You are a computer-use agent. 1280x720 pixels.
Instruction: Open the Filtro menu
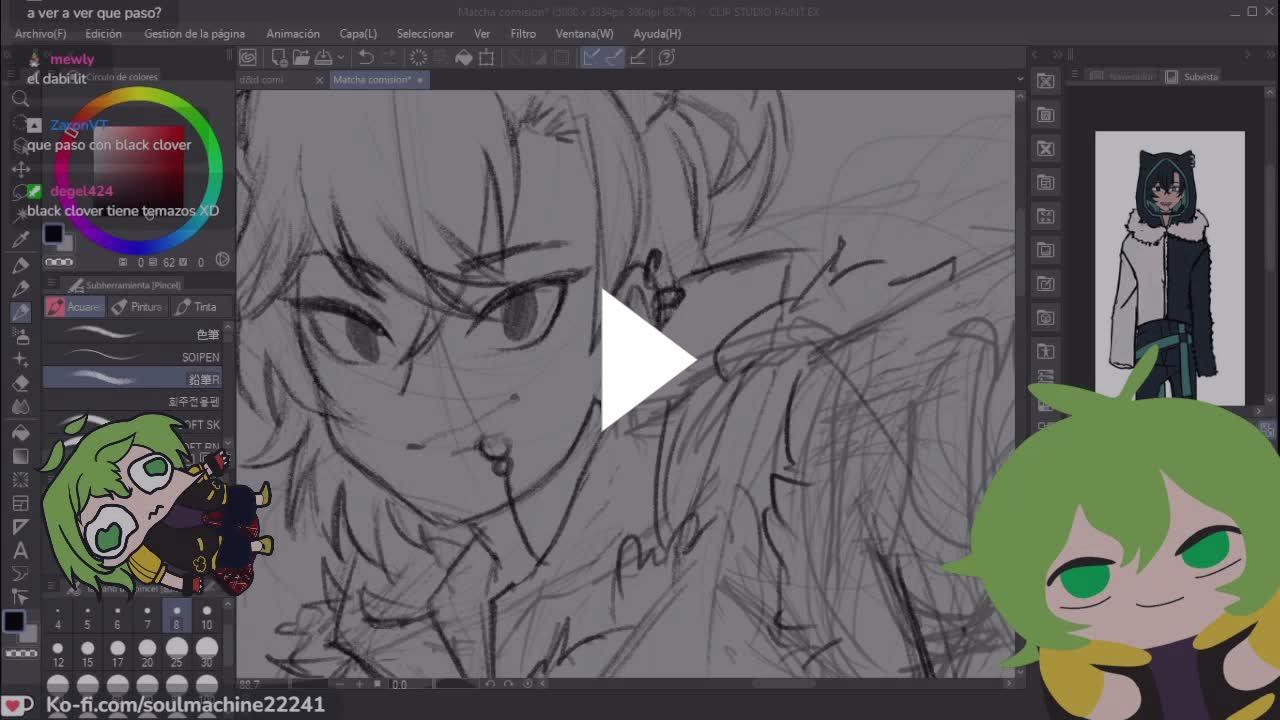pyautogui.click(x=523, y=34)
